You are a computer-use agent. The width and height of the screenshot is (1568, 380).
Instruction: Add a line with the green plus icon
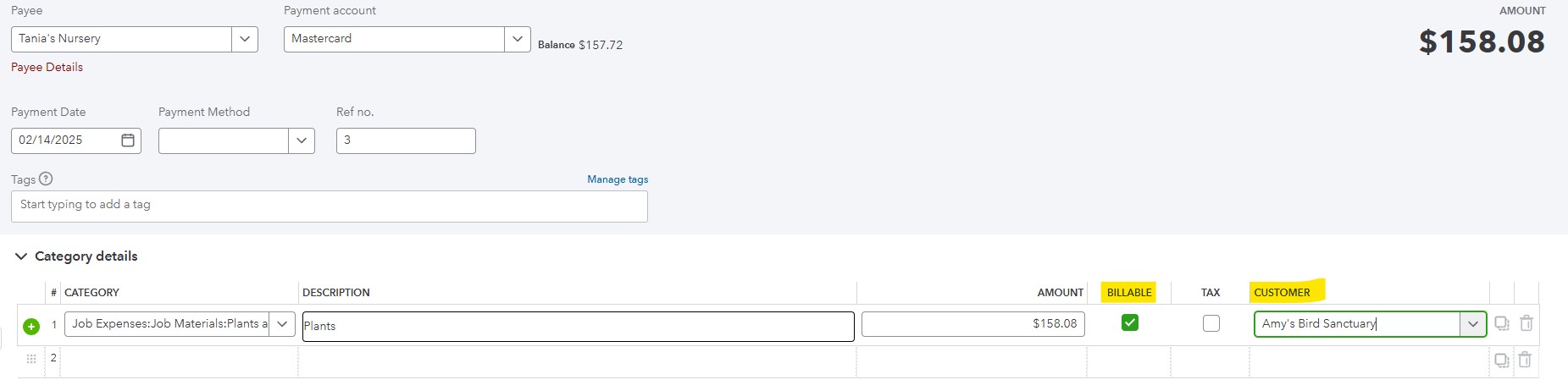coord(31,326)
